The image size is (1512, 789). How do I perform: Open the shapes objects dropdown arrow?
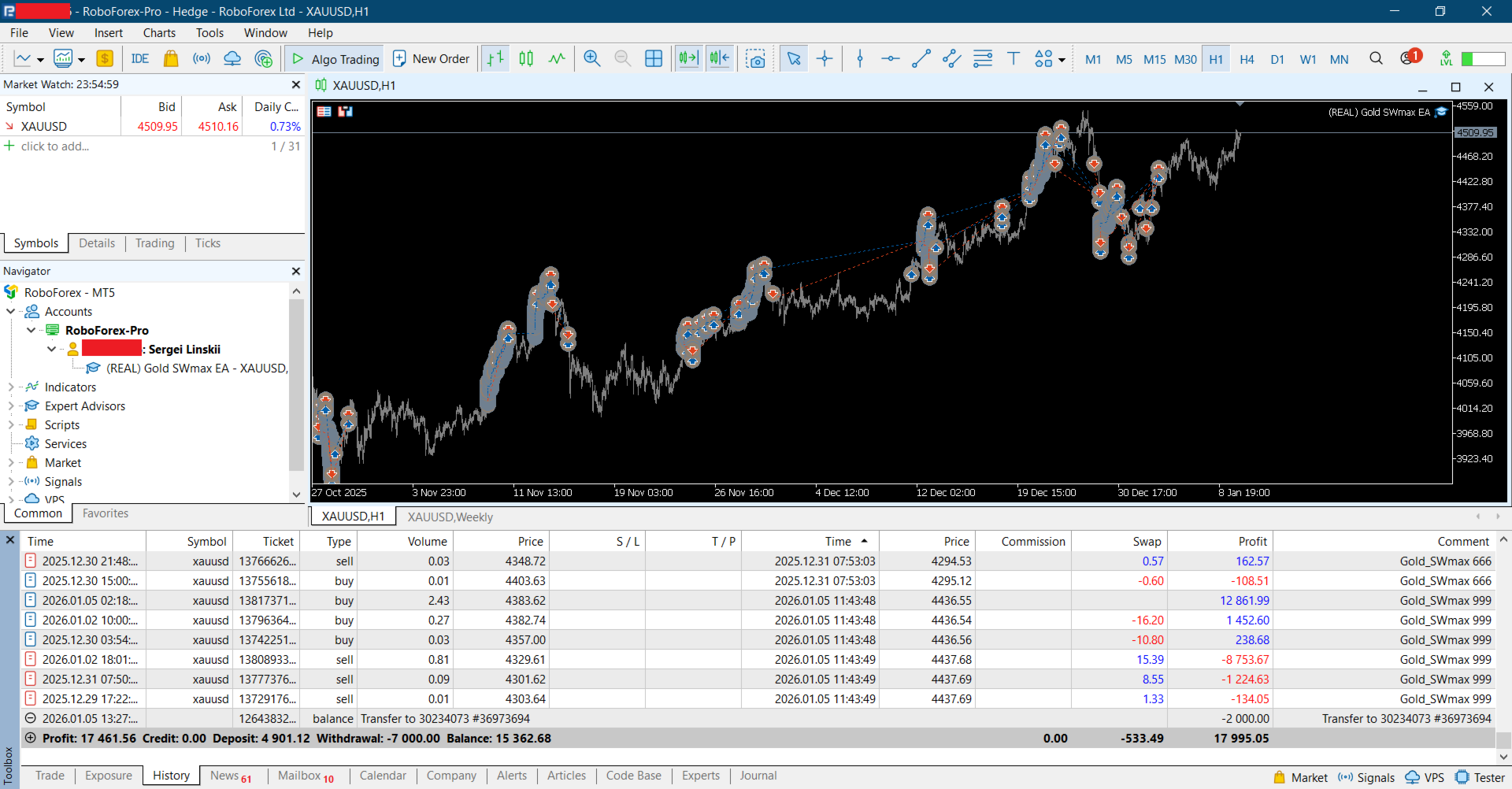[x=1062, y=60]
